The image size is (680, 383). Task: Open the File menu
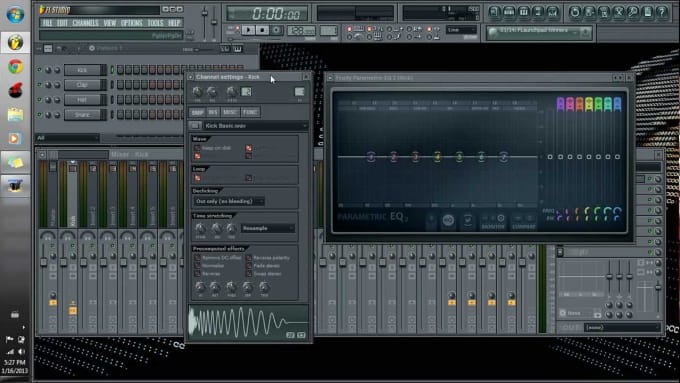(x=47, y=23)
